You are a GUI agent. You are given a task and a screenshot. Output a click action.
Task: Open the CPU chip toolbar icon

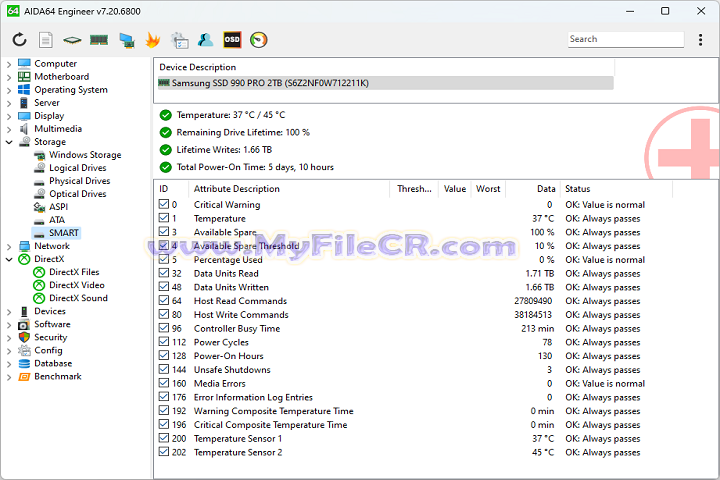pyautogui.click(x=72, y=40)
